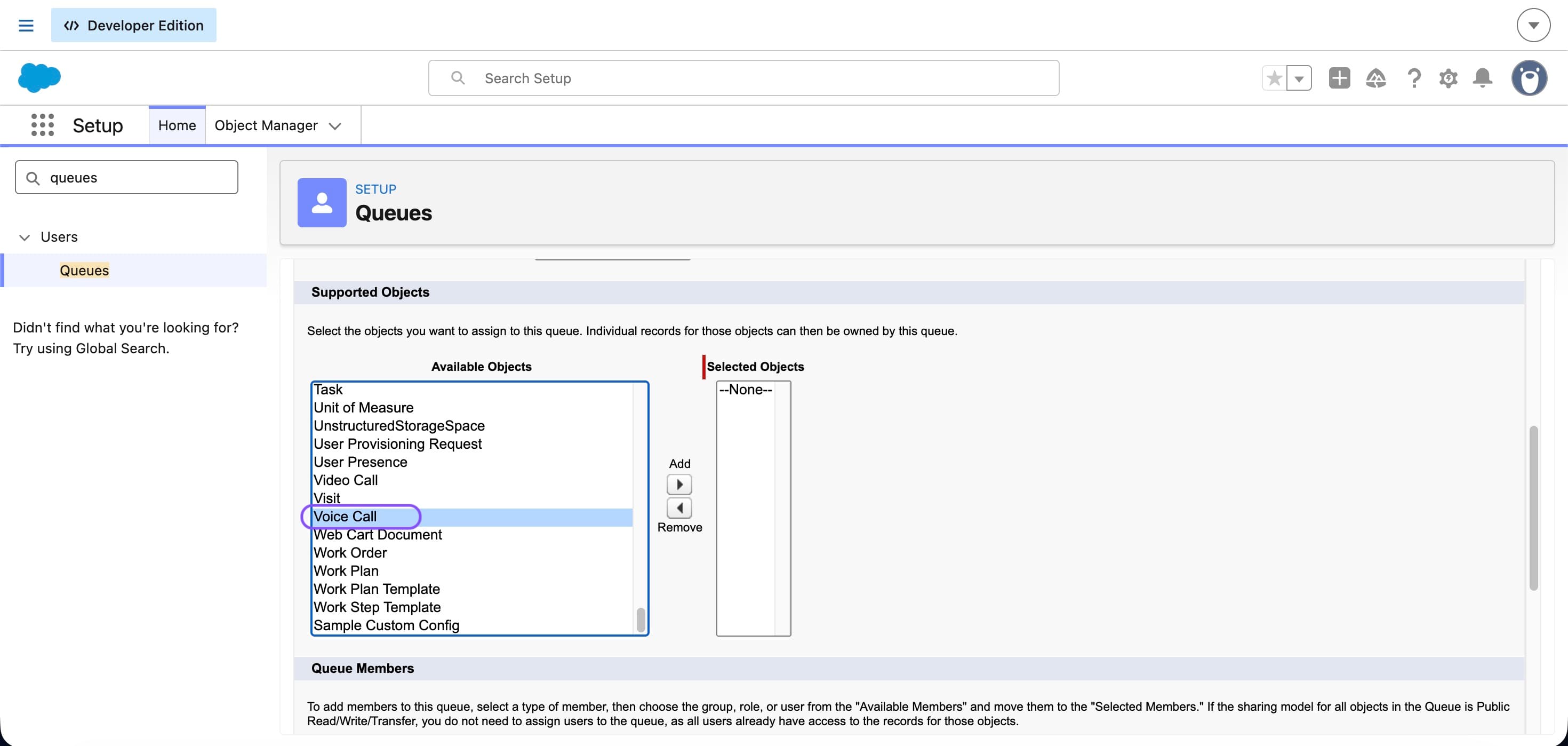The height and width of the screenshot is (746, 1568).
Task: Switch to the Home tab
Action: (x=177, y=125)
